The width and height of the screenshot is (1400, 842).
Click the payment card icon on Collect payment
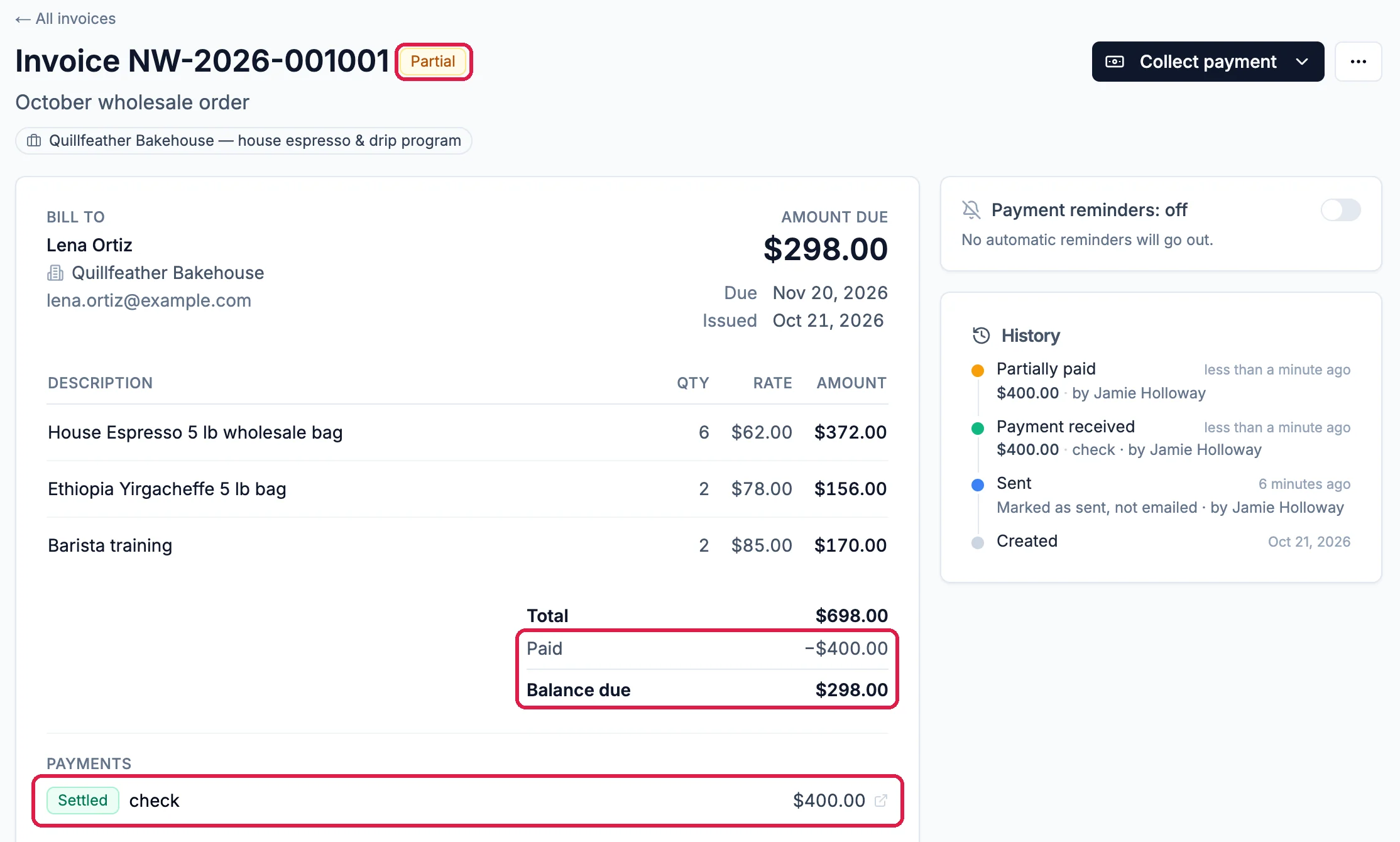click(x=1115, y=62)
